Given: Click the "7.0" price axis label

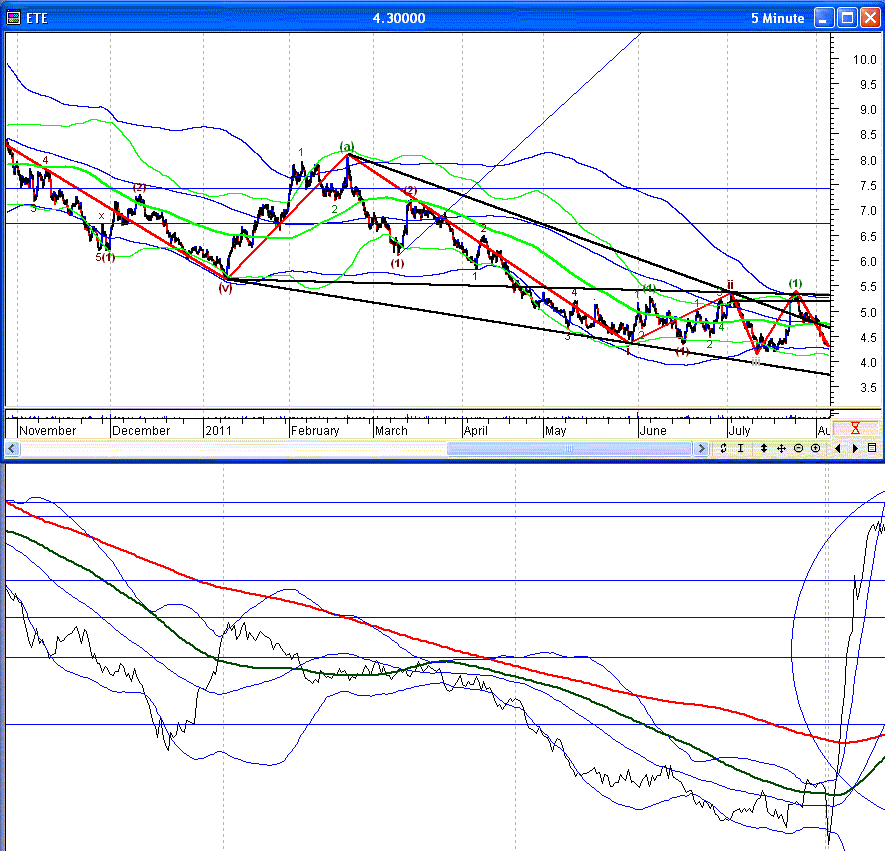Looking at the screenshot, I should pyautogui.click(x=868, y=211).
